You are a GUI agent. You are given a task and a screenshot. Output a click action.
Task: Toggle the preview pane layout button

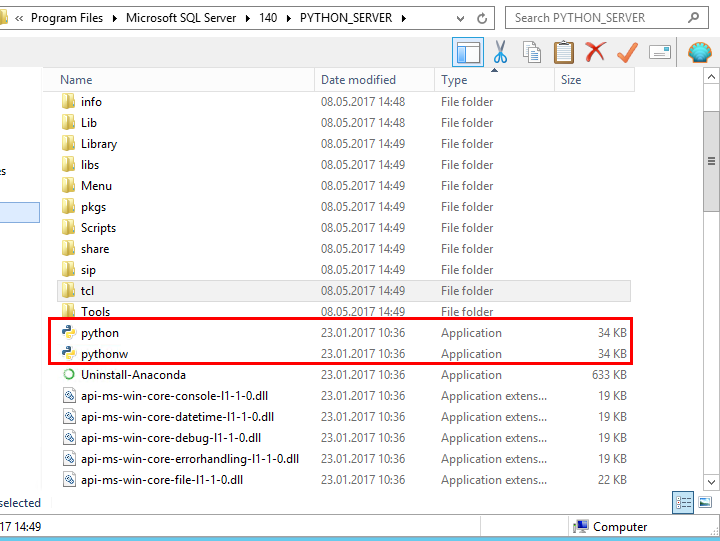tap(467, 52)
